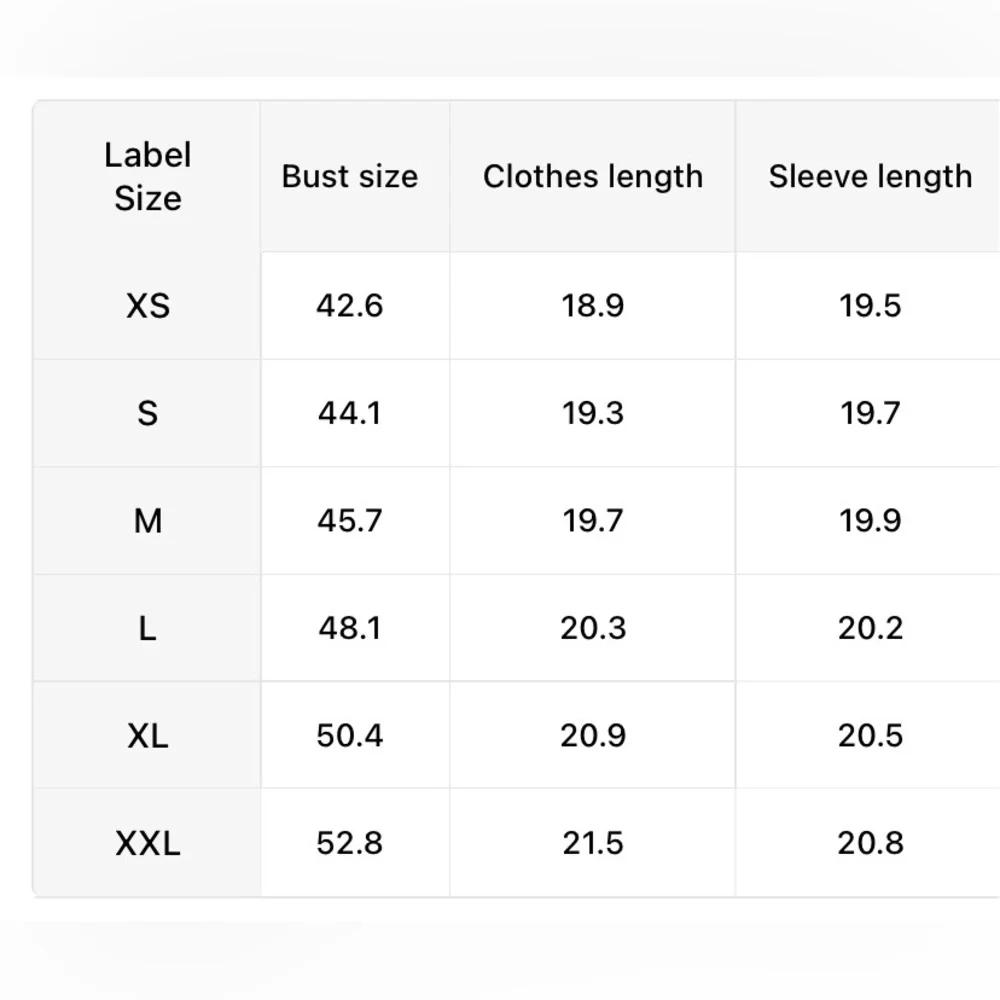Select the XXL size row label
1000x1000 pixels.
point(147,843)
